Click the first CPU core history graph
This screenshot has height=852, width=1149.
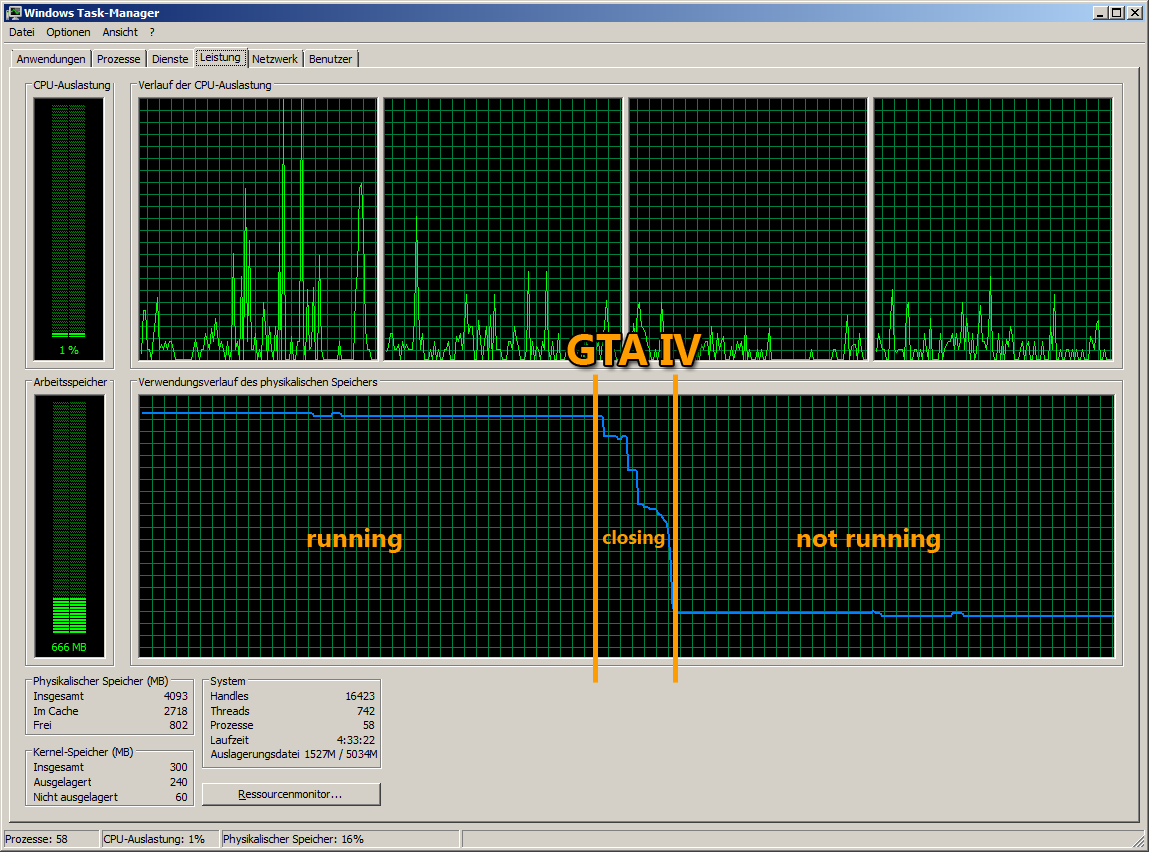(258, 229)
